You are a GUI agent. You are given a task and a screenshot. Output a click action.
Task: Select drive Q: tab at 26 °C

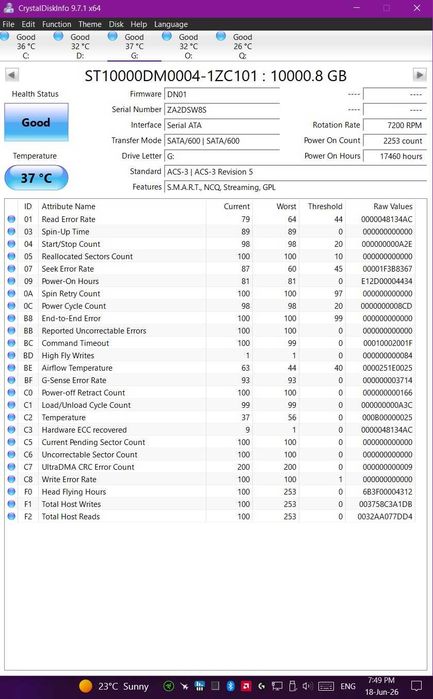pos(242,46)
